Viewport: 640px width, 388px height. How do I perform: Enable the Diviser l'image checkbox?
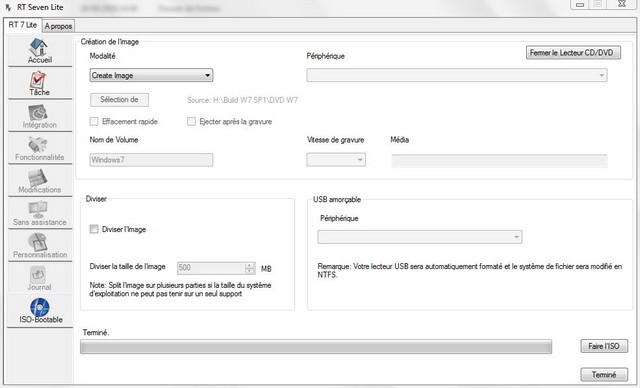[x=94, y=229]
